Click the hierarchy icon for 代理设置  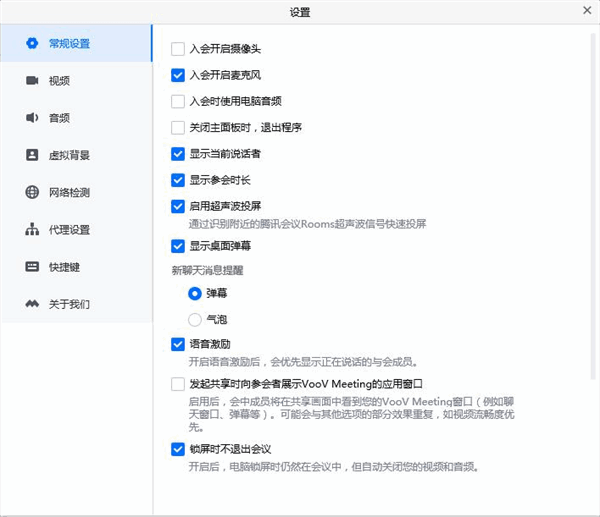(x=32, y=229)
